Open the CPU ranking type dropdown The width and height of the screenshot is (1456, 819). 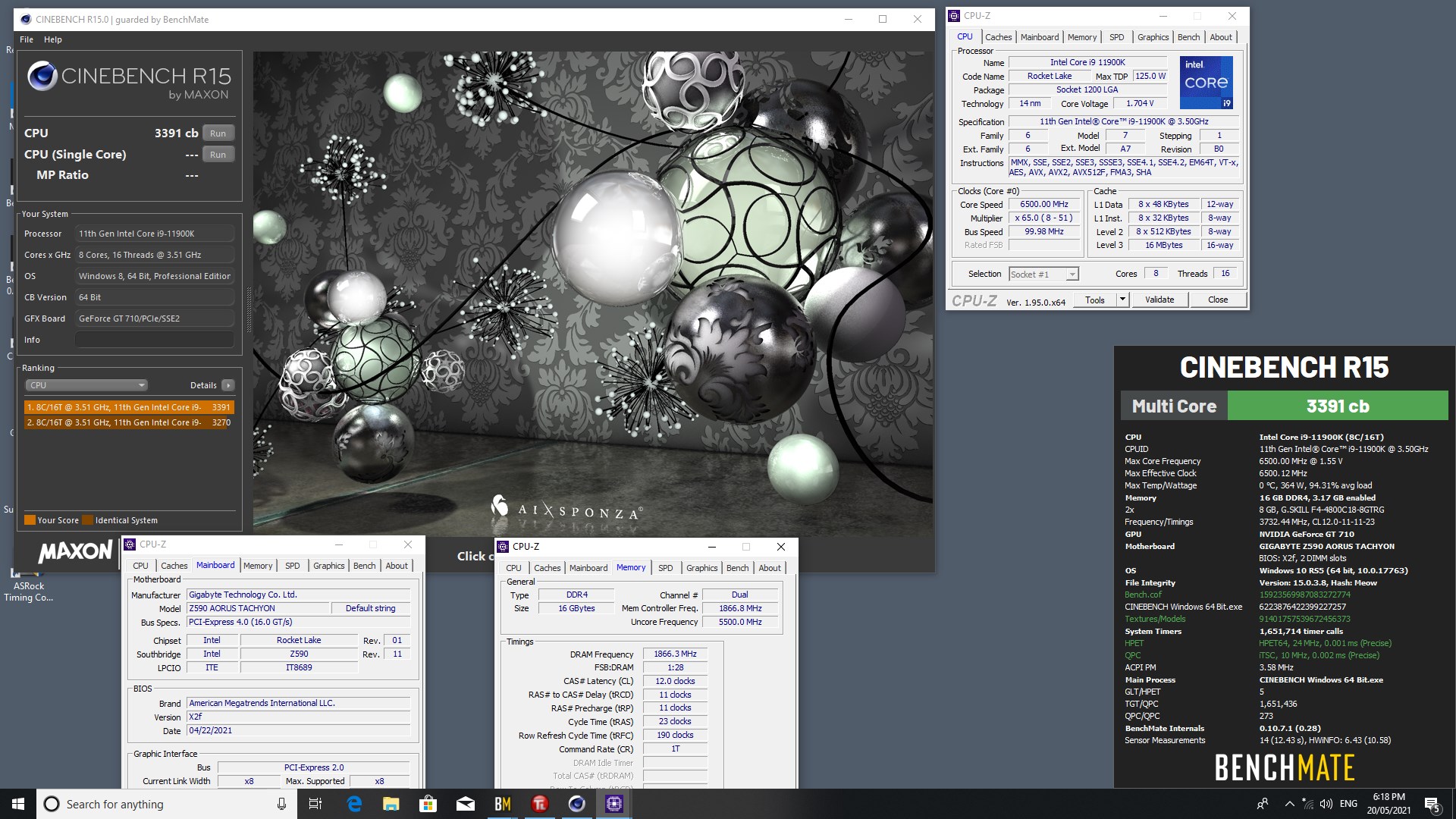point(86,385)
